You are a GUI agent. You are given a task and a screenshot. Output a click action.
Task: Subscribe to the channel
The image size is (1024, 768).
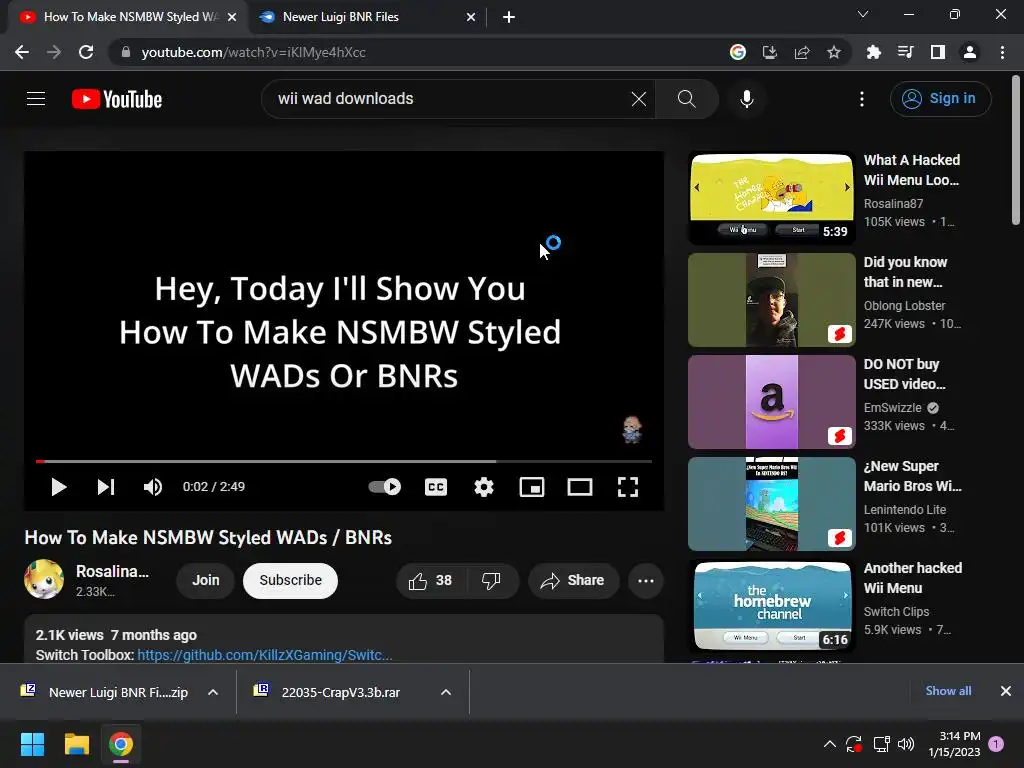[291, 581]
